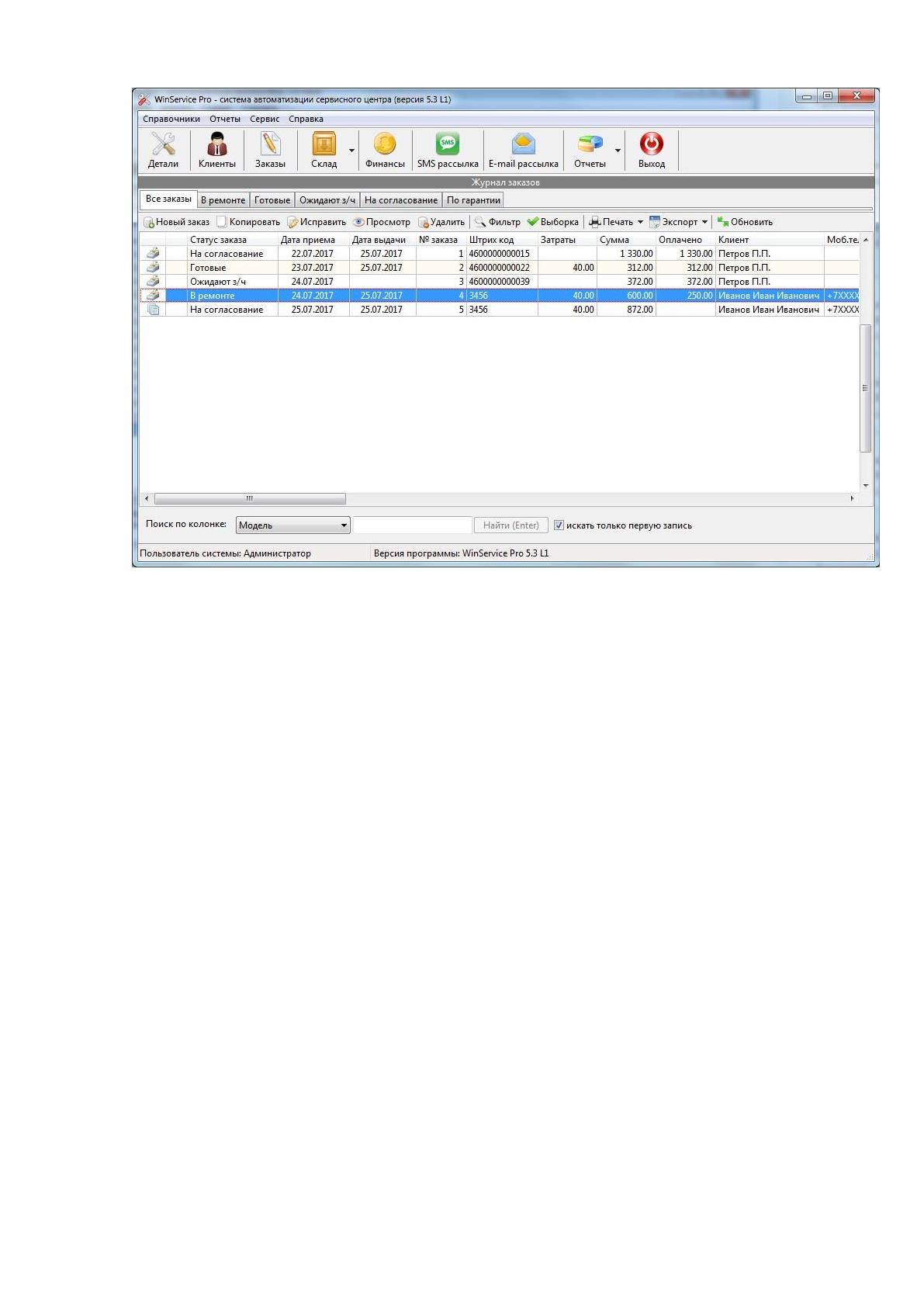Open the Справочники menu
This screenshot has width=924, height=1307.
[171, 119]
